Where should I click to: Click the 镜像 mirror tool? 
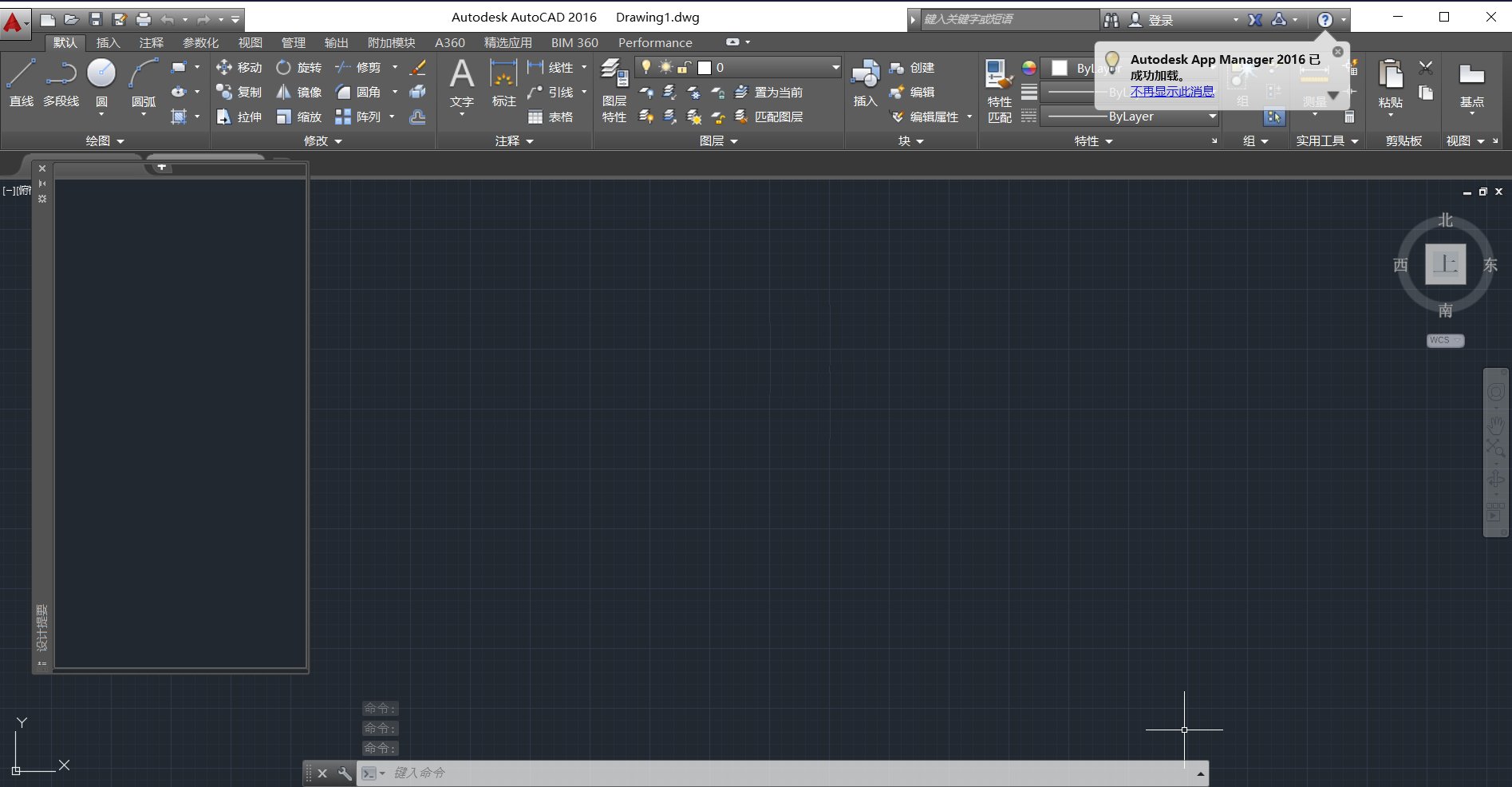click(x=298, y=93)
